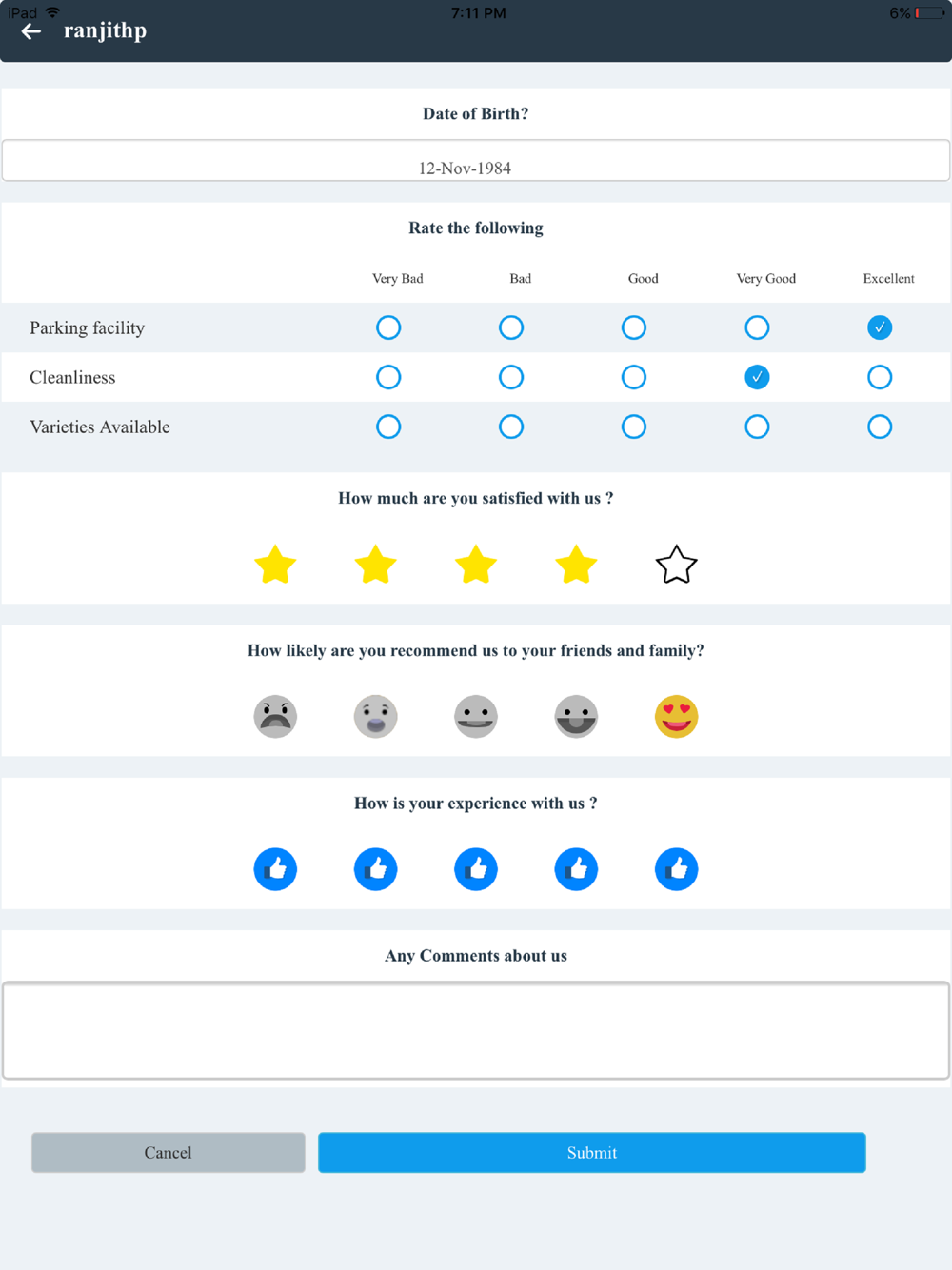This screenshot has width=952, height=1270.
Task: Select Very Good for Parking facility
Action: pos(757,327)
